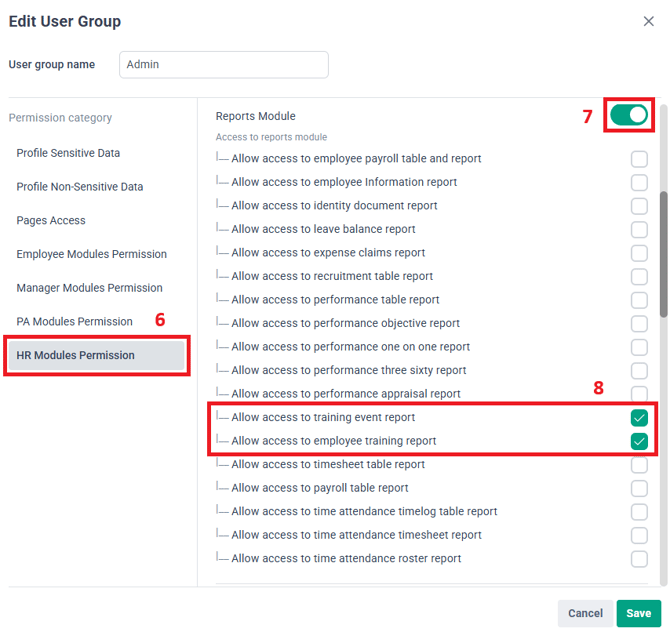Enable time attendance roster report access
This screenshot has height=632, width=670.
[x=639, y=559]
